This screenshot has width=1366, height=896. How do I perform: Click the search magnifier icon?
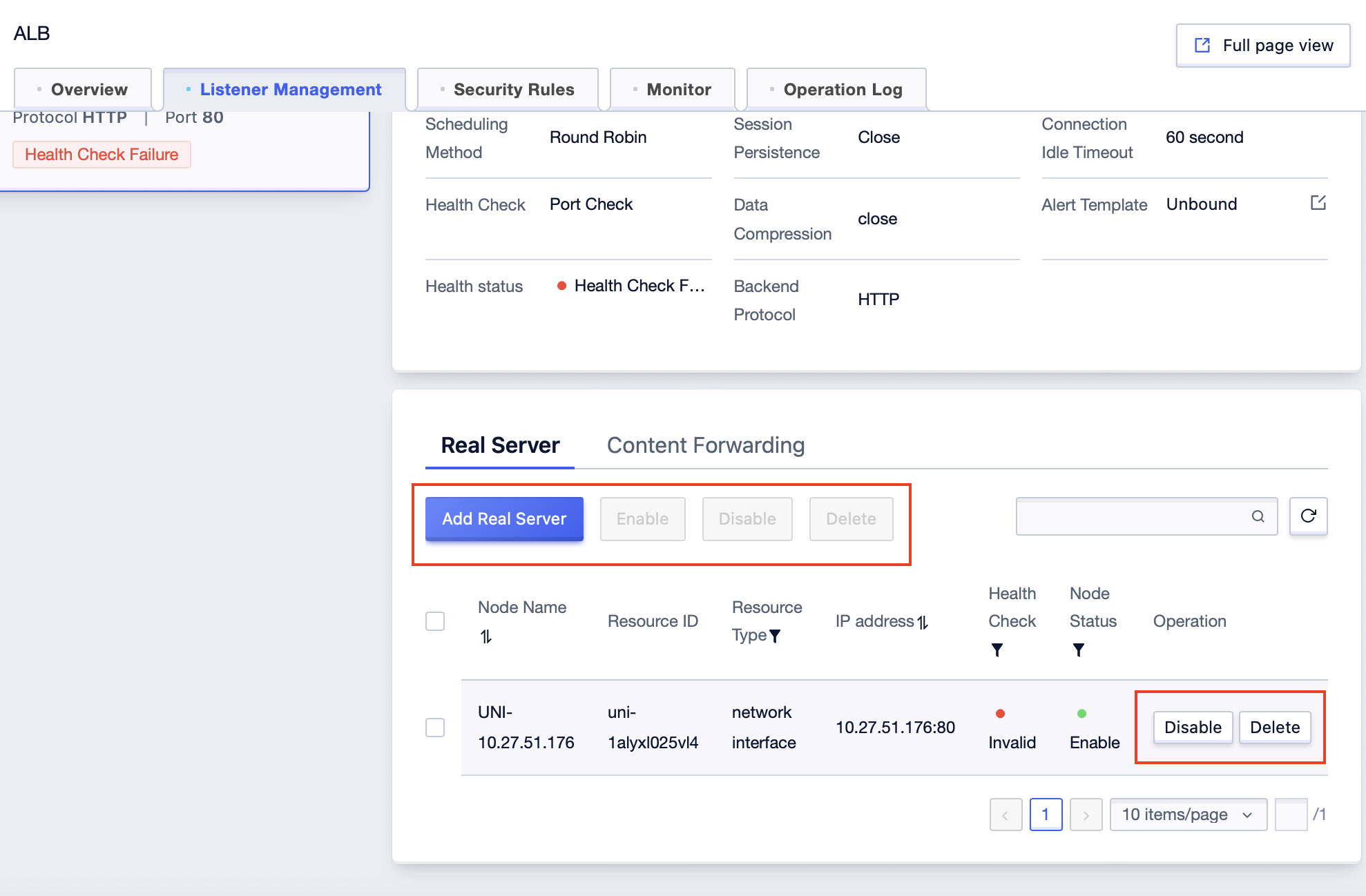click(x=1258, y=516)
